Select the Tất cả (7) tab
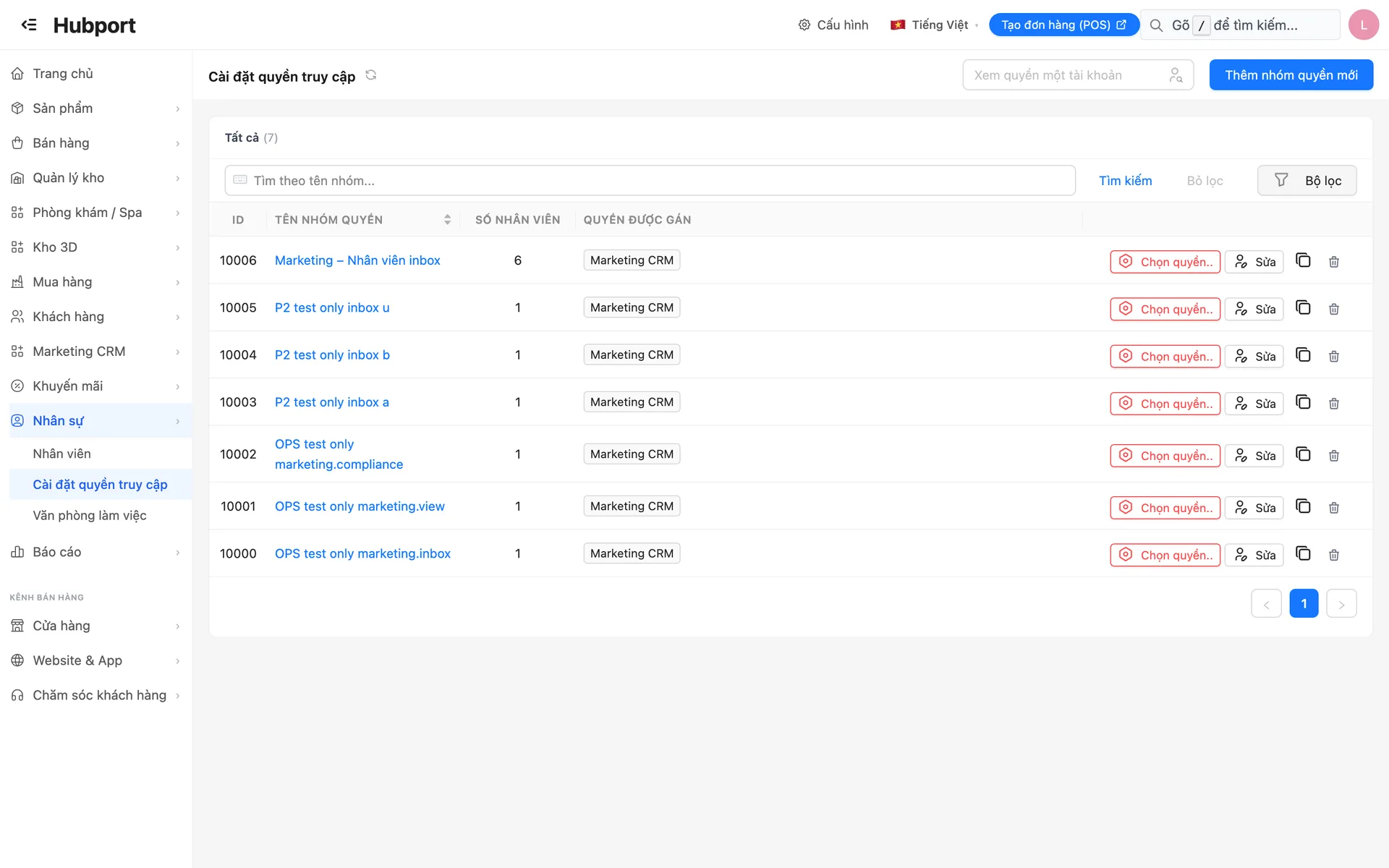Viewport: 1389px width, 868px height. coord(251,137)
